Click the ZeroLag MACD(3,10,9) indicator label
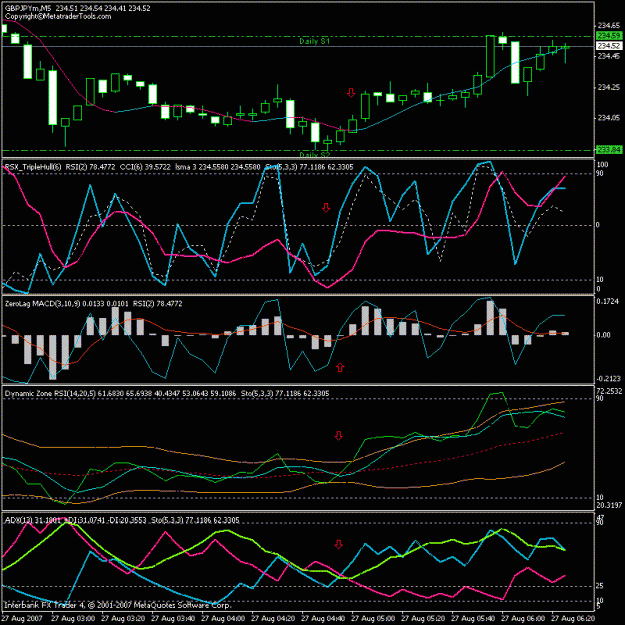 click(42, 304)
